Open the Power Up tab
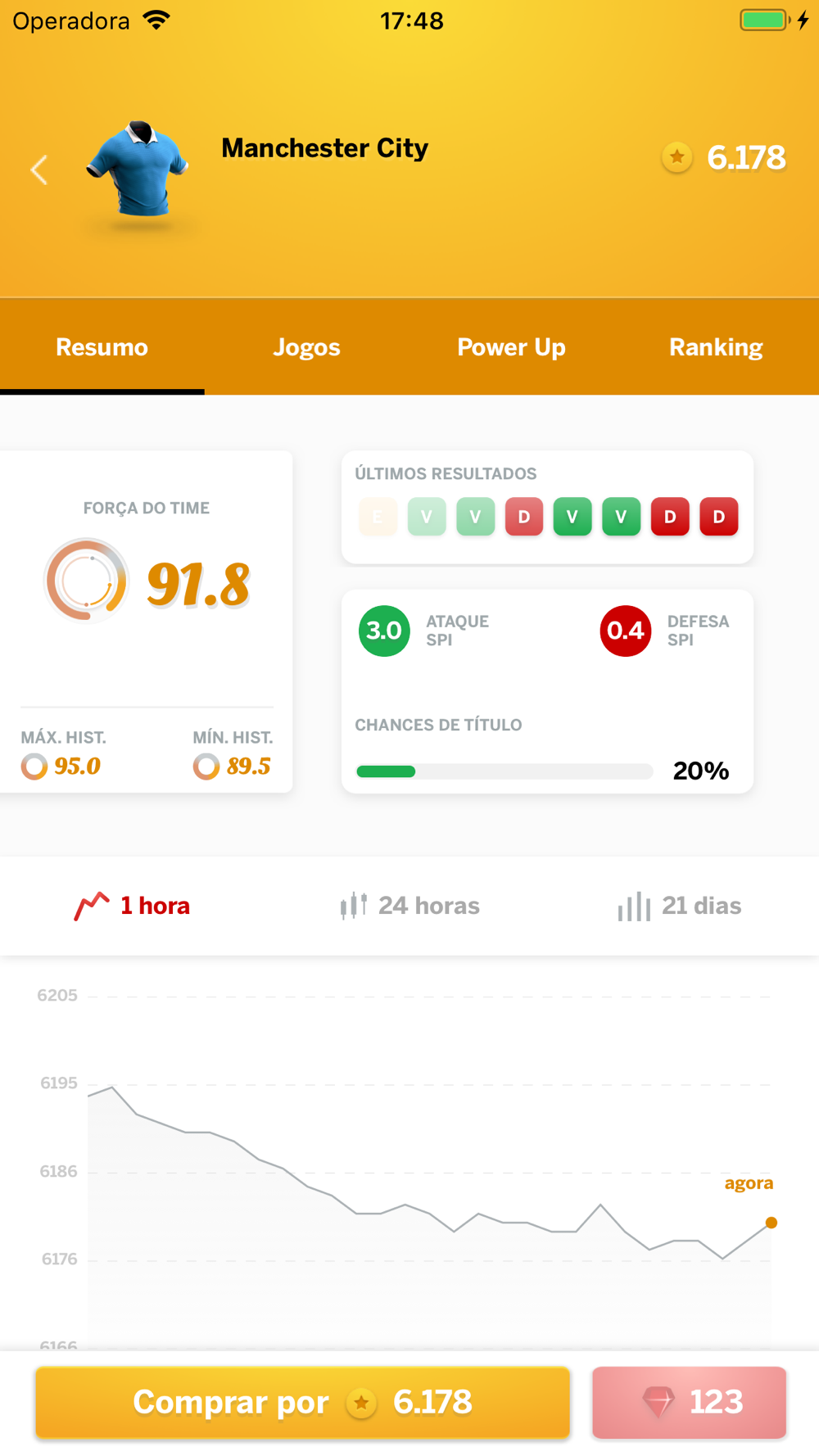This screenshot has height=1456, width=819. [512, 347]
